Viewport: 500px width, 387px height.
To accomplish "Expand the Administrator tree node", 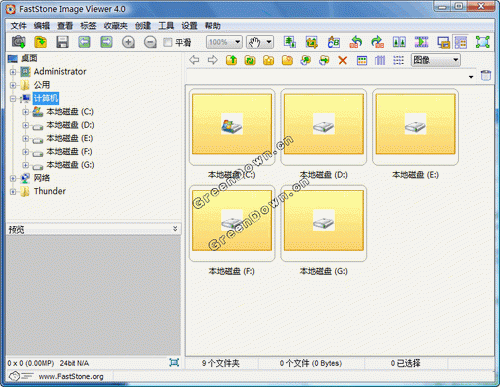I will [13, 72].
